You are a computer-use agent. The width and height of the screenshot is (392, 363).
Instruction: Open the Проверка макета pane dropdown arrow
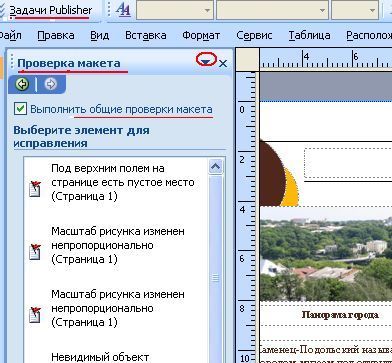pos(206,61)
